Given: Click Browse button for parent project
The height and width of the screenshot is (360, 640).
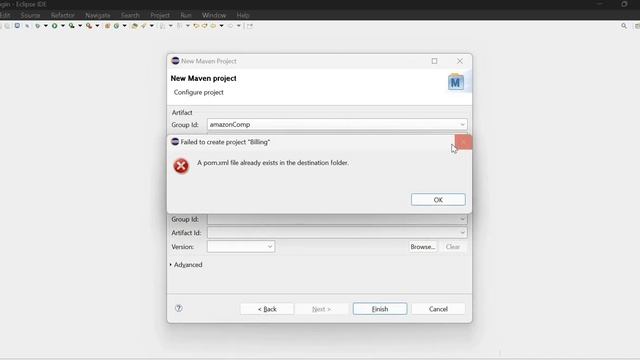Looking at the screenshot, I should point(422,247).
